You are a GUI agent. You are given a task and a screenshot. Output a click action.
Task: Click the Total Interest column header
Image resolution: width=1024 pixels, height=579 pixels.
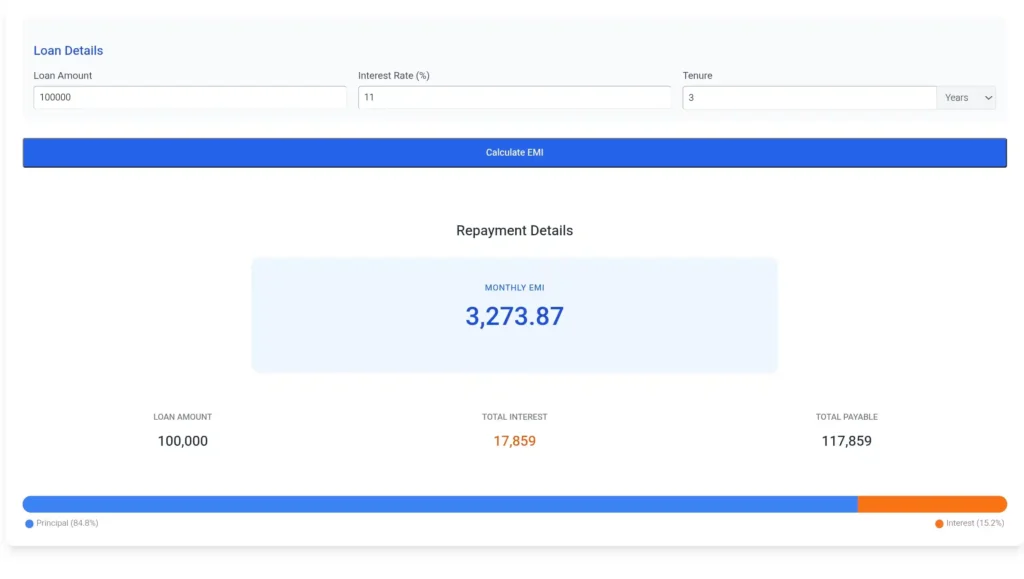click(x=514, y=417)
